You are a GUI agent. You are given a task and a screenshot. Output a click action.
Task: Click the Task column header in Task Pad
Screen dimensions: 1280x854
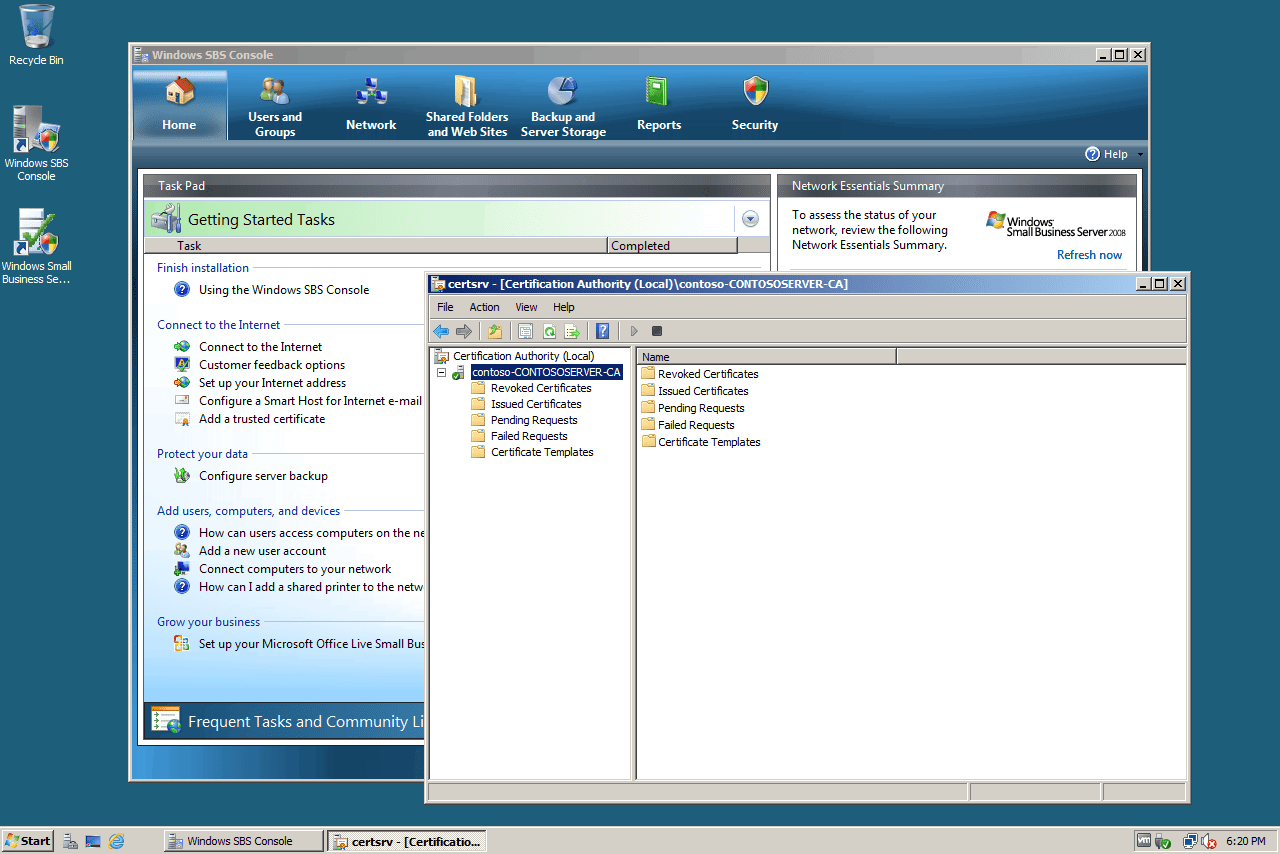point(376,246)
